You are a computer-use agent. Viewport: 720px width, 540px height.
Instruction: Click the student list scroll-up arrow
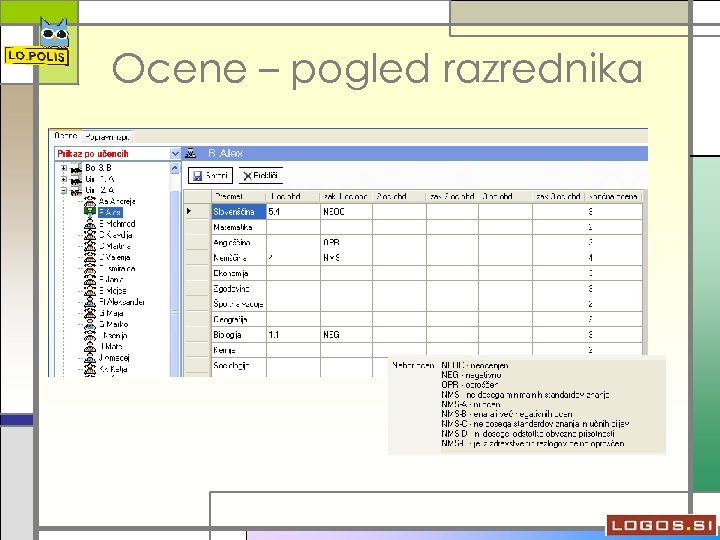click(x=174, y=169)
